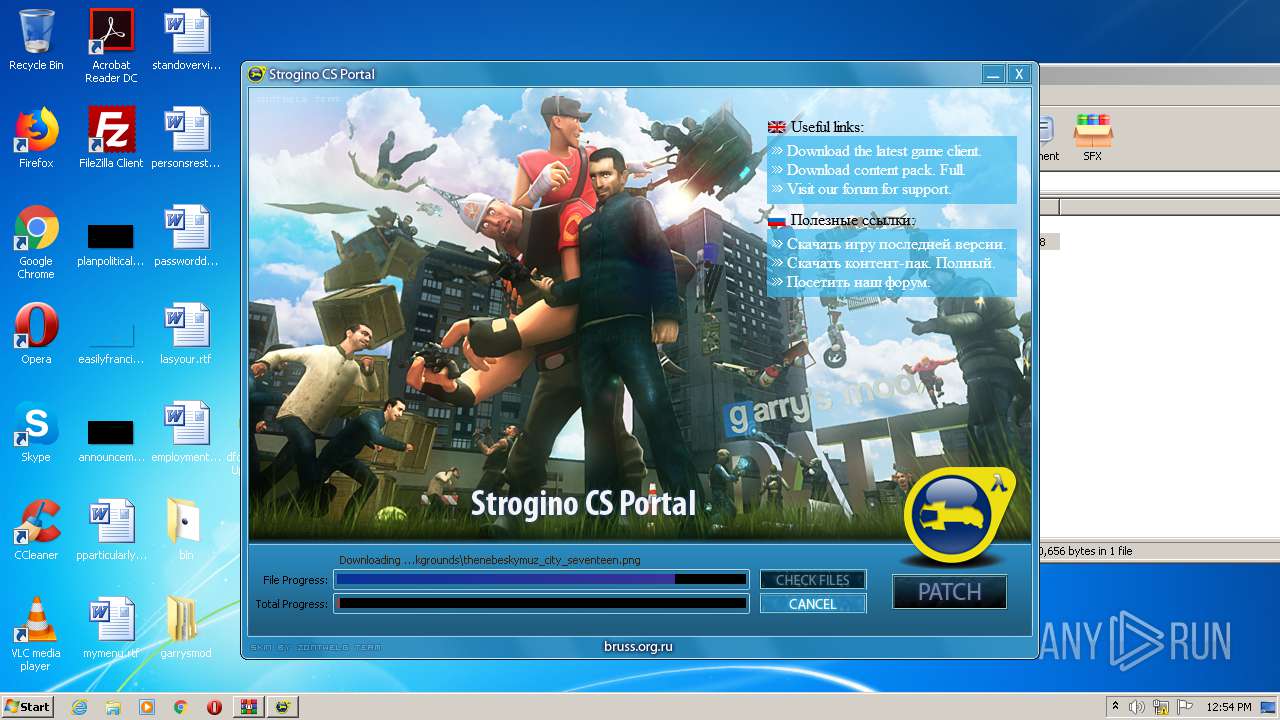Open the passwordd… Word document

click(x=186, y=236)
